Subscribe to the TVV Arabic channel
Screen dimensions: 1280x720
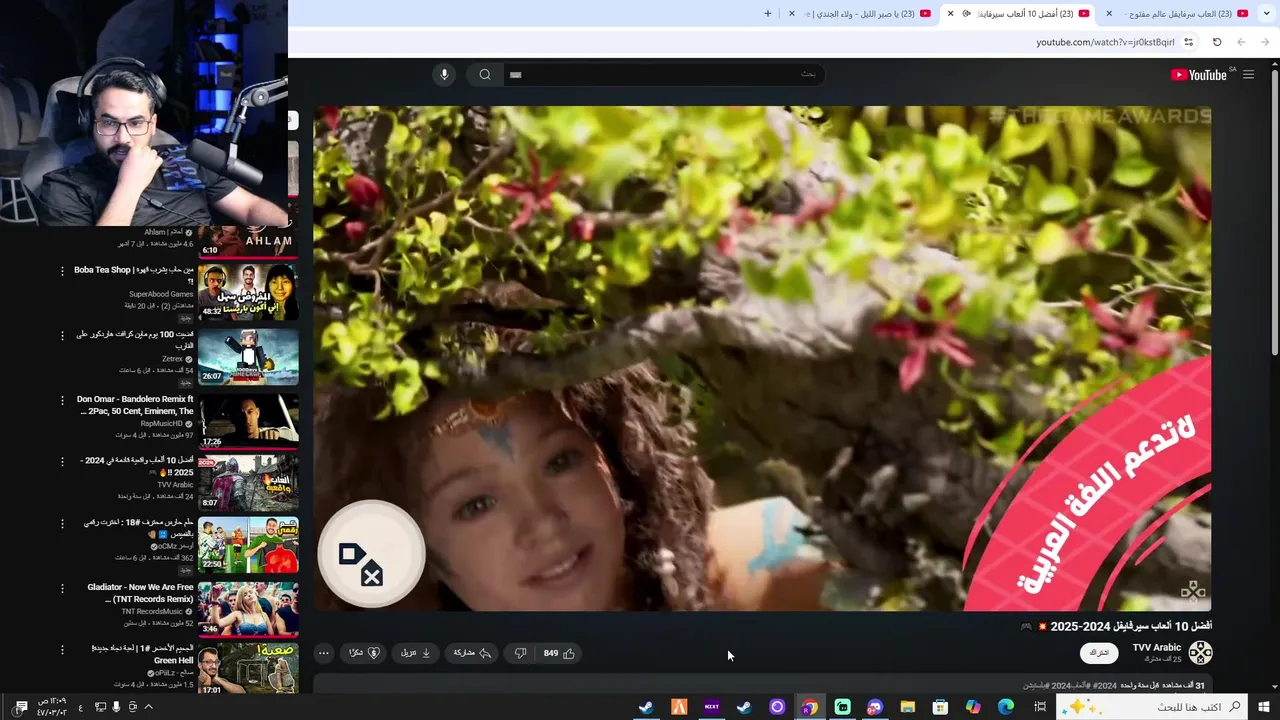click(x=1099, y=653)
